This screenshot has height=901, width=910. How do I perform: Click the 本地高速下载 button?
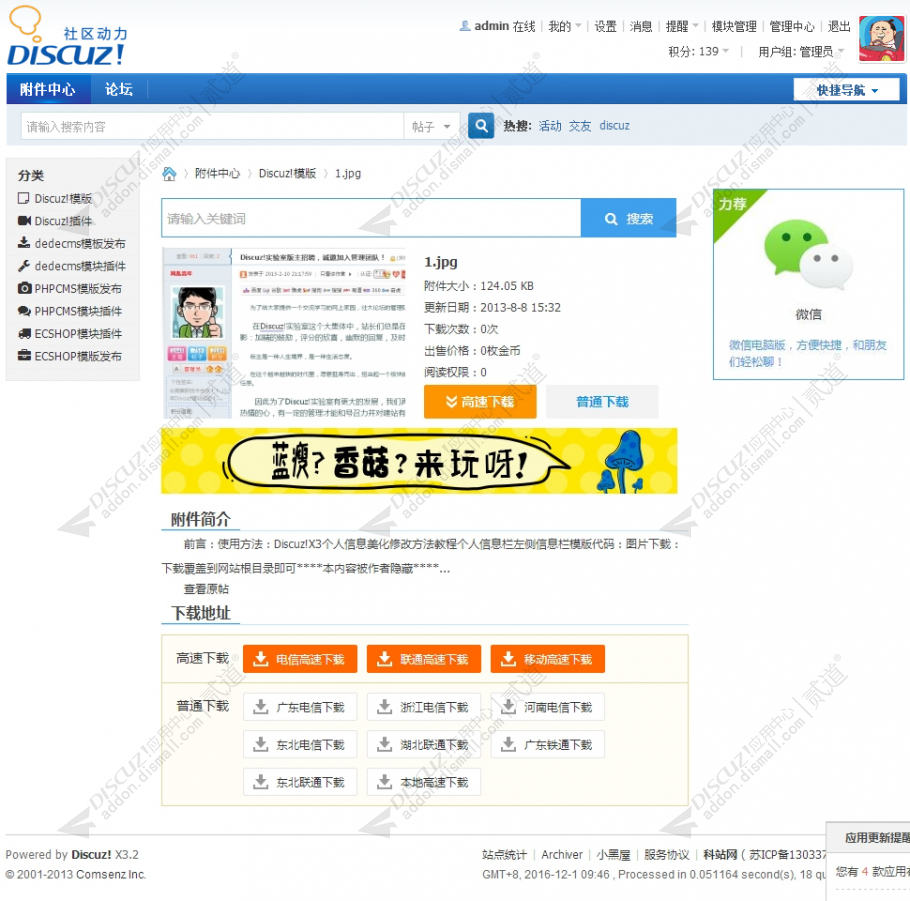(x=424, y=782)
